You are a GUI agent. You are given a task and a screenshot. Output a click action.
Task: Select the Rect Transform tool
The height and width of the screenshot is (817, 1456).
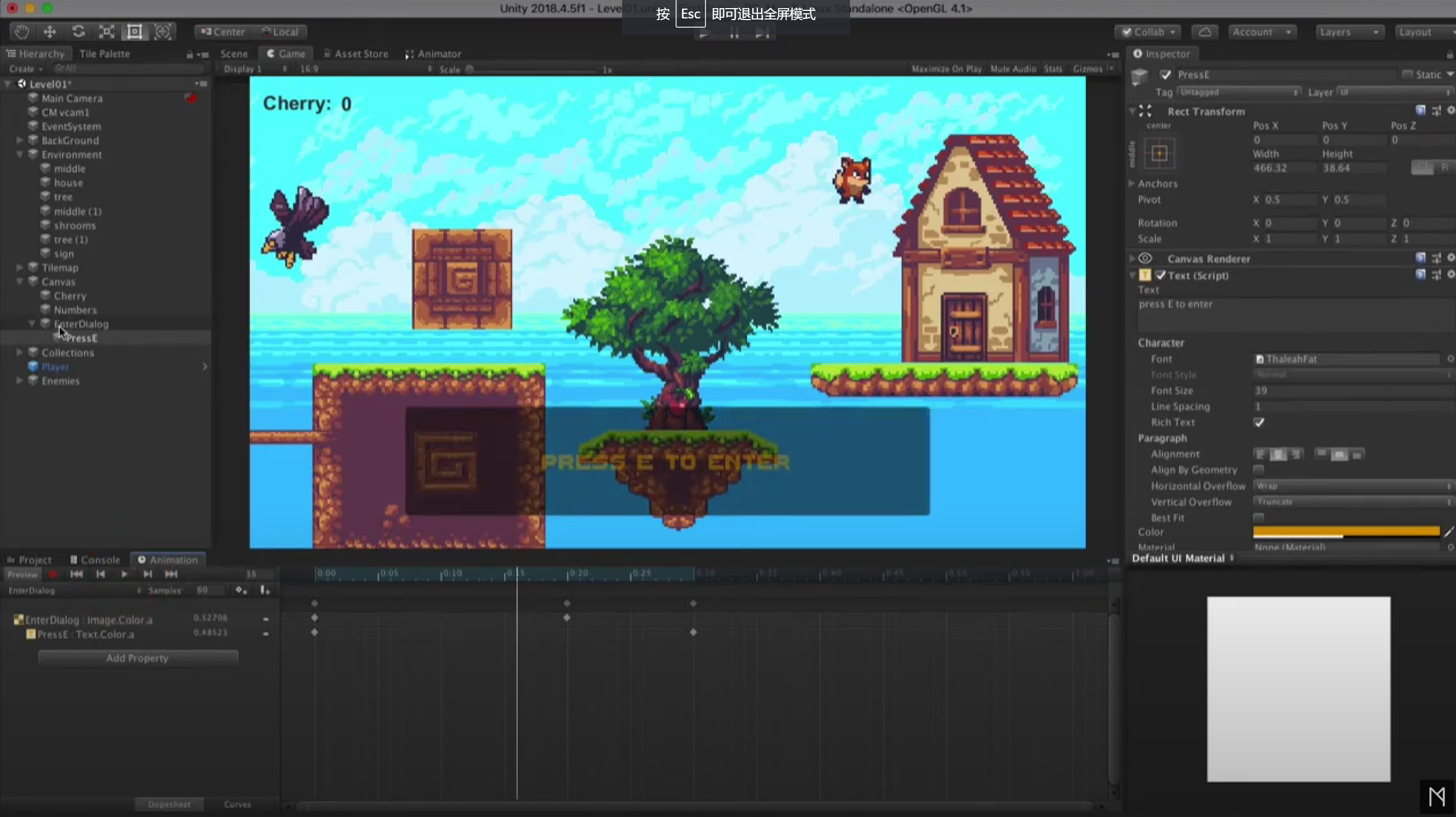[x=135, y=32]
